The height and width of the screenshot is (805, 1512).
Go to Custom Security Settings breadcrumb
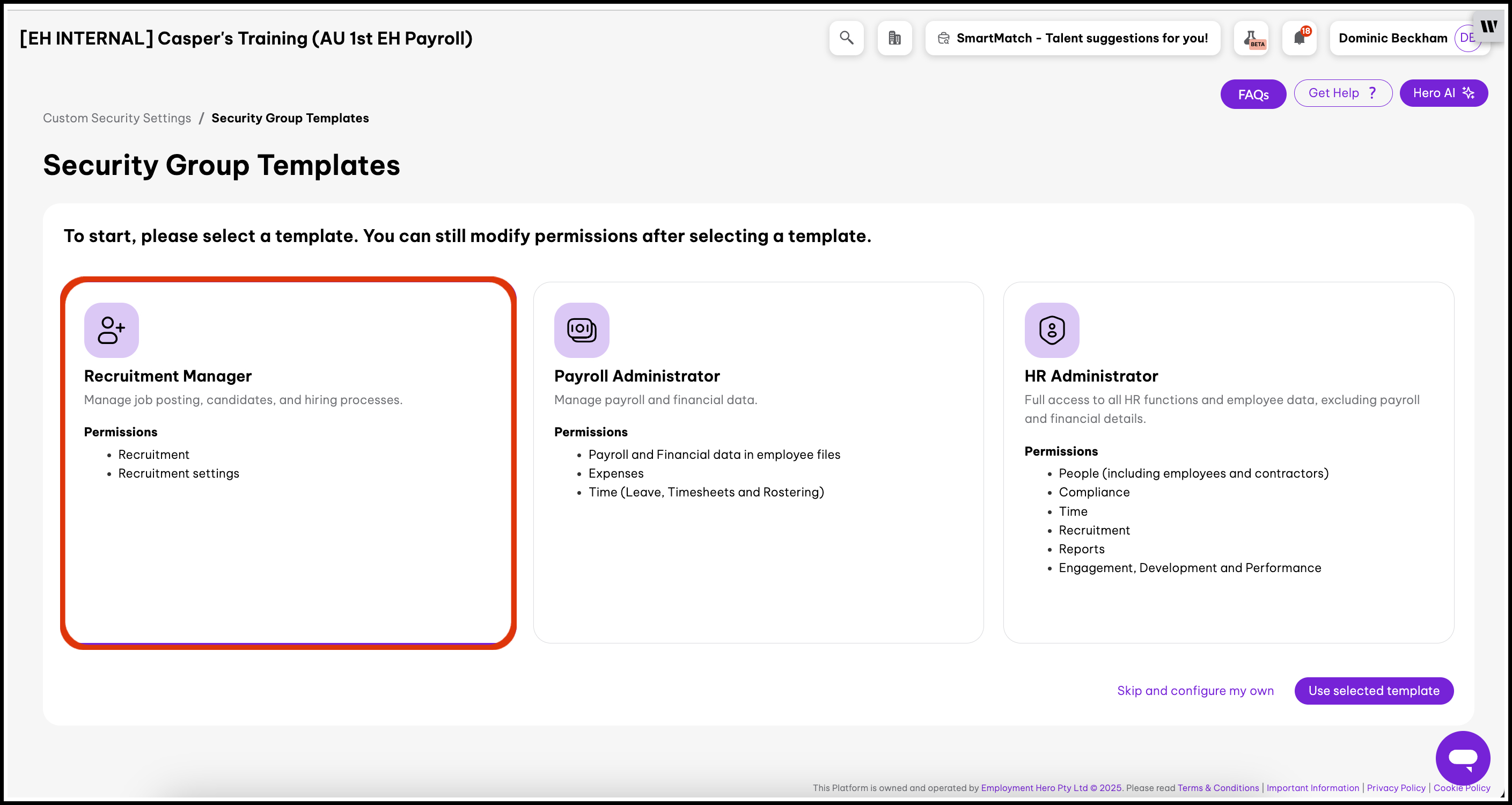click(x=117, y=118)
